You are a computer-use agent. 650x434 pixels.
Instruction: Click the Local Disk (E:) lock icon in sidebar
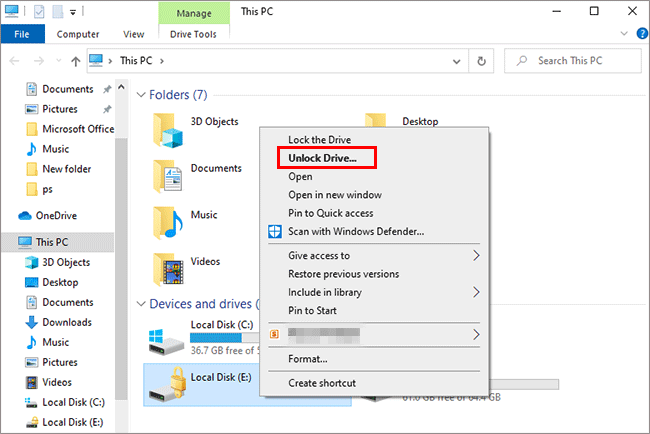point(32,422)
